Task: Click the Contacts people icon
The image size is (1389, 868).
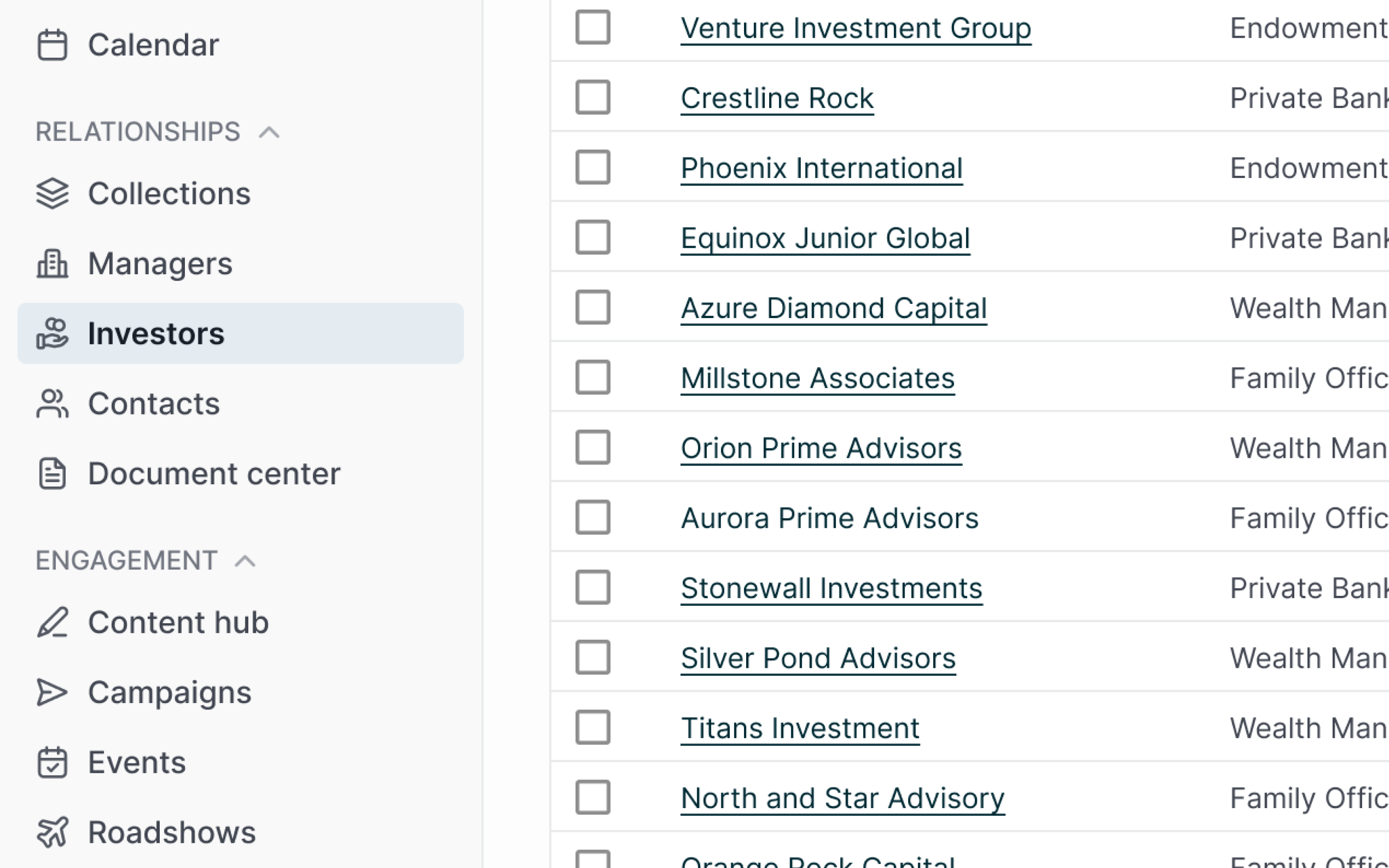Action: [x=52, y=404]
